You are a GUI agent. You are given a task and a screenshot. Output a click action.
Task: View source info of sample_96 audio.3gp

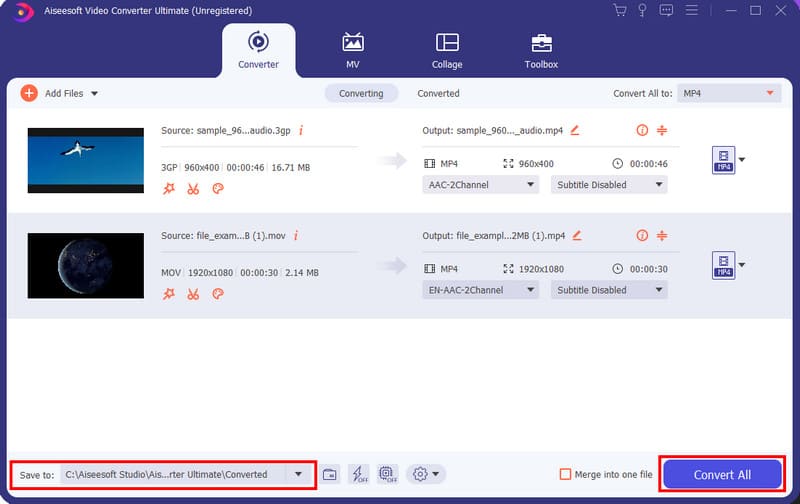tap(301, 131)
